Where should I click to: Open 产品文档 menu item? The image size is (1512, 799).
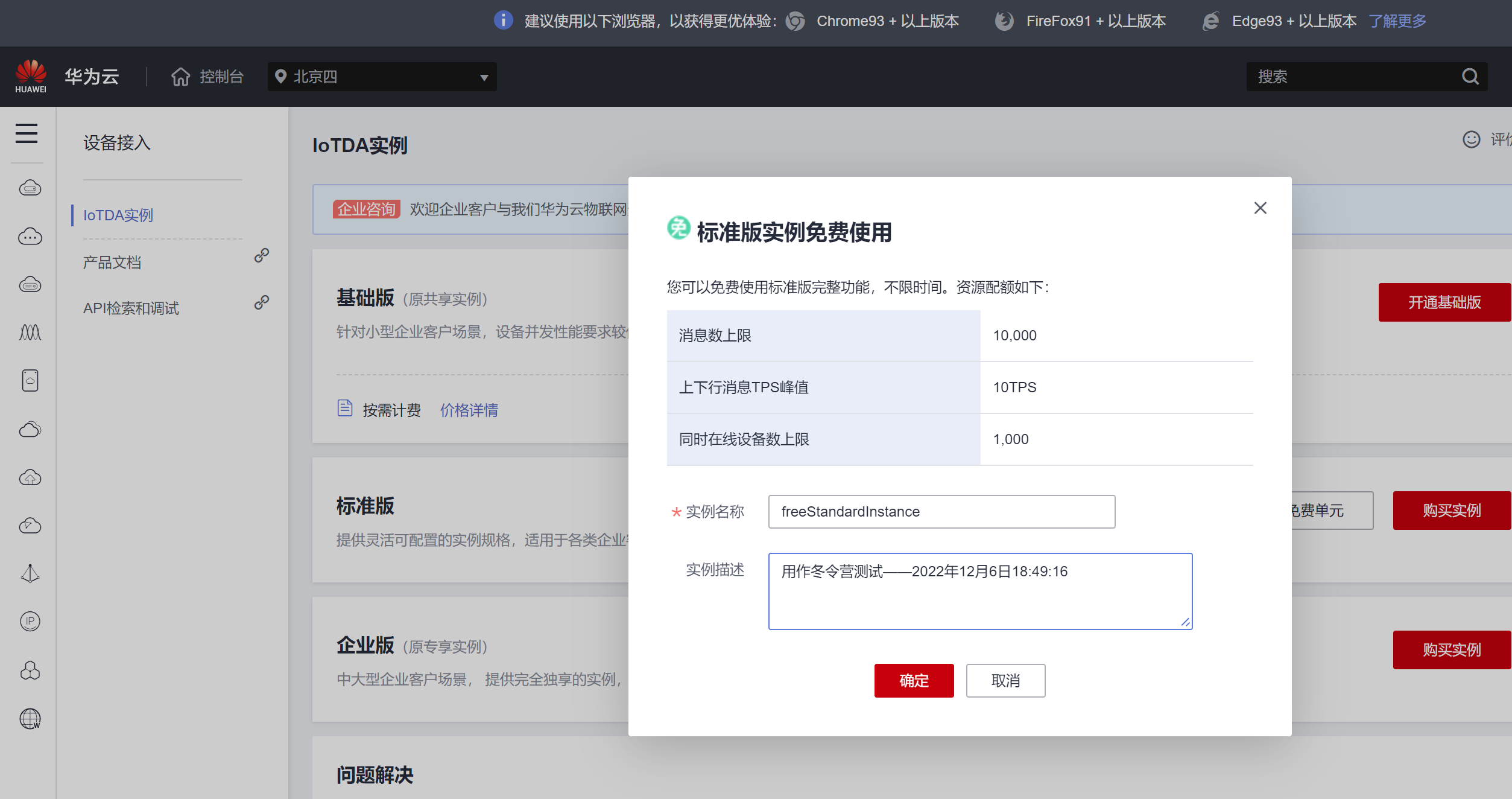(112, 263)
